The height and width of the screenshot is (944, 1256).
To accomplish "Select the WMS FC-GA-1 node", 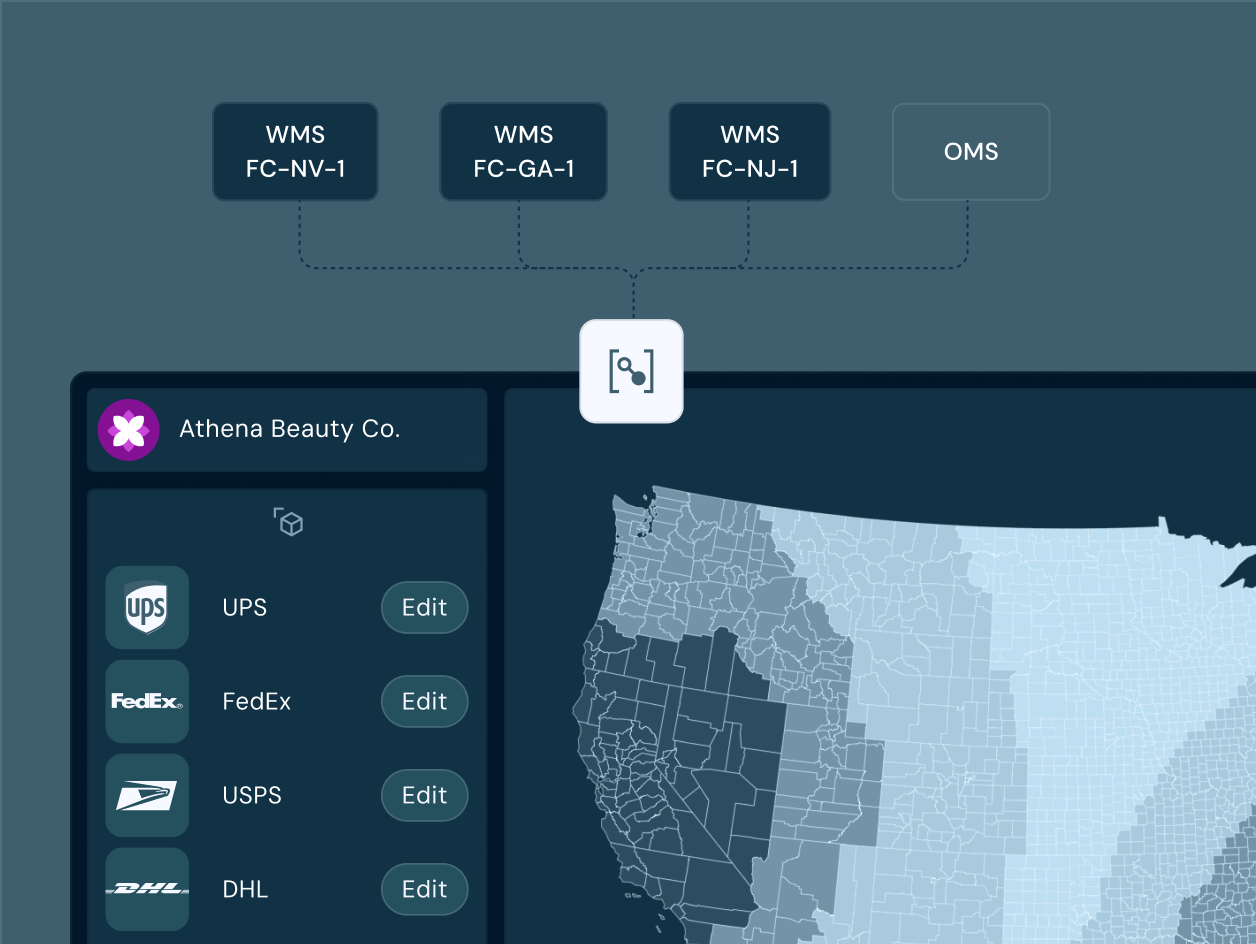I will coord(523,152).
